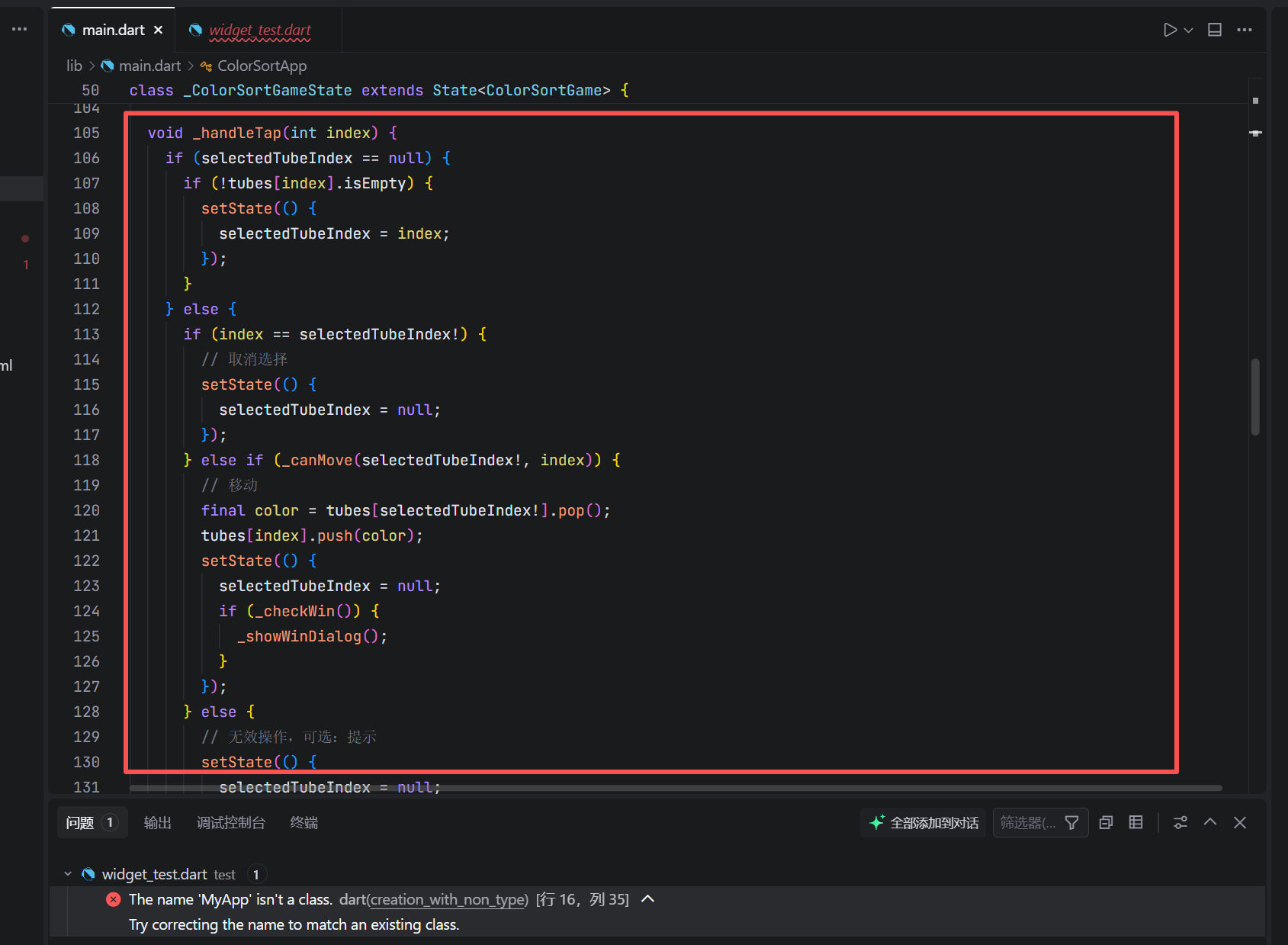The width and height of the screenshot is (1288, 945).
Task: Click the lib breadcrumb segment
Action: tap(74, 66)
